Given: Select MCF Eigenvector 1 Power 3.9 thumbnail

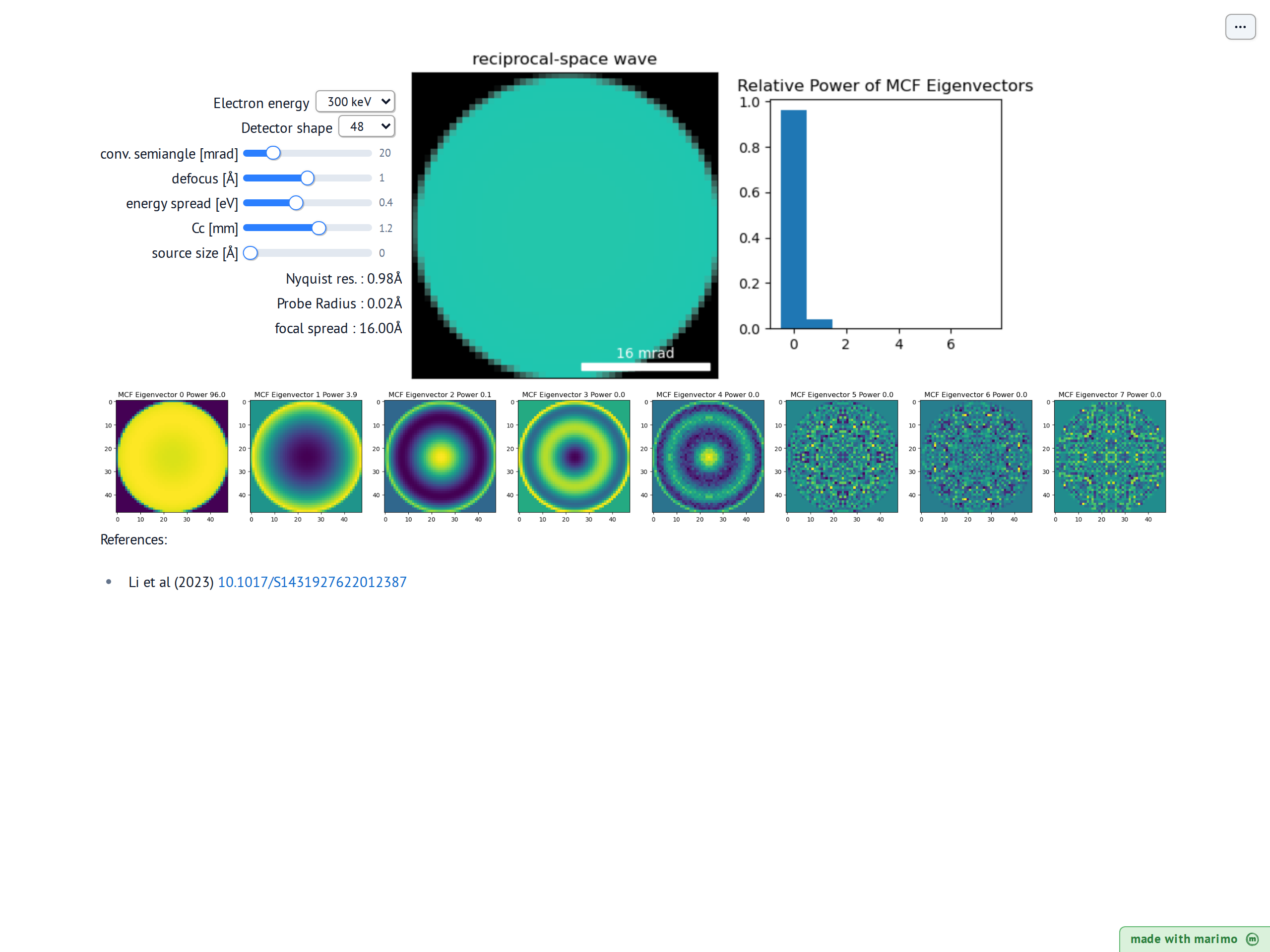Looking at the screenshot, I should (x=306, y=456).
